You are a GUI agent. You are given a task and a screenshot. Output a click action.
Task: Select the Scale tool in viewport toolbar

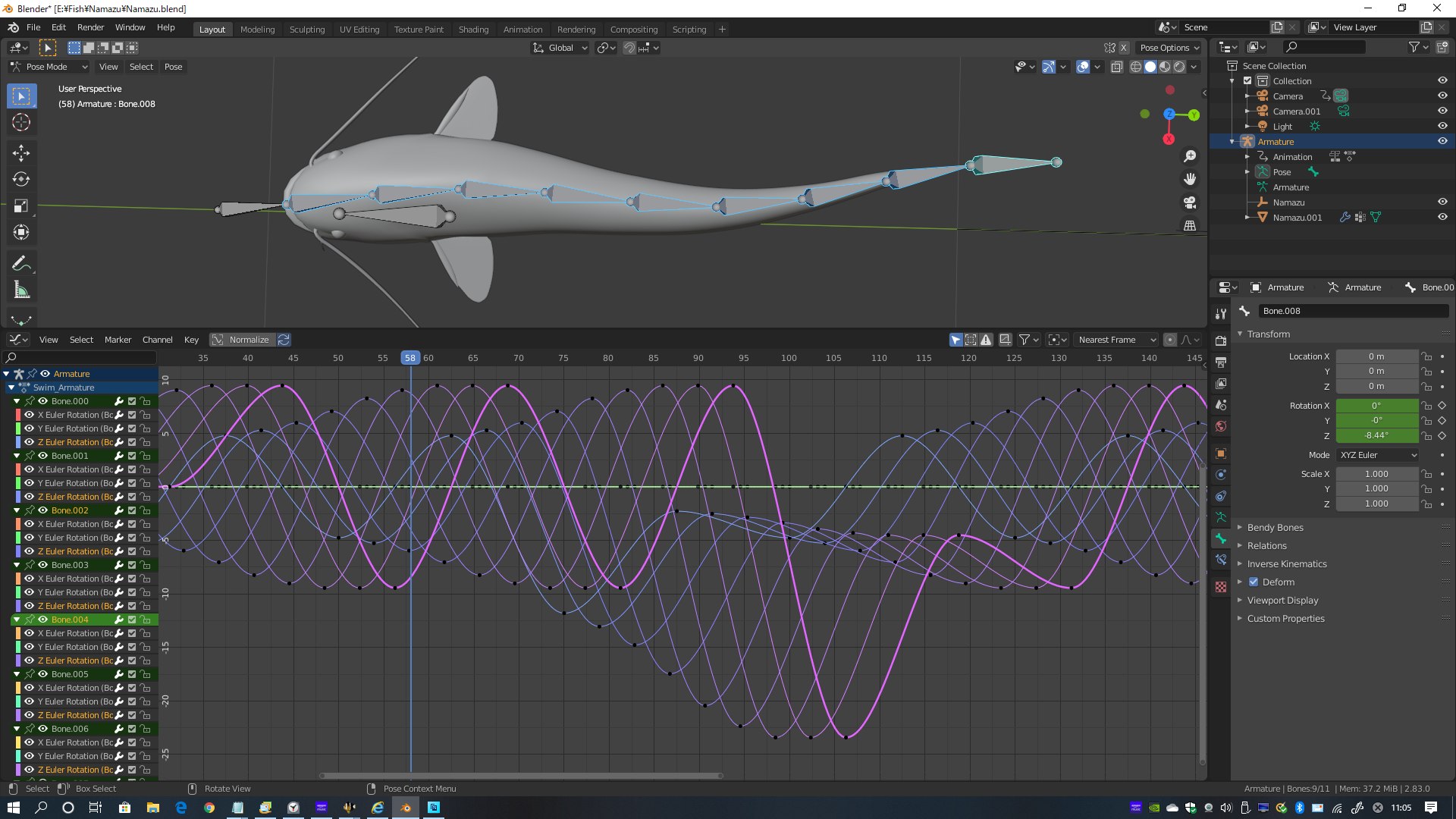(21, 206)
